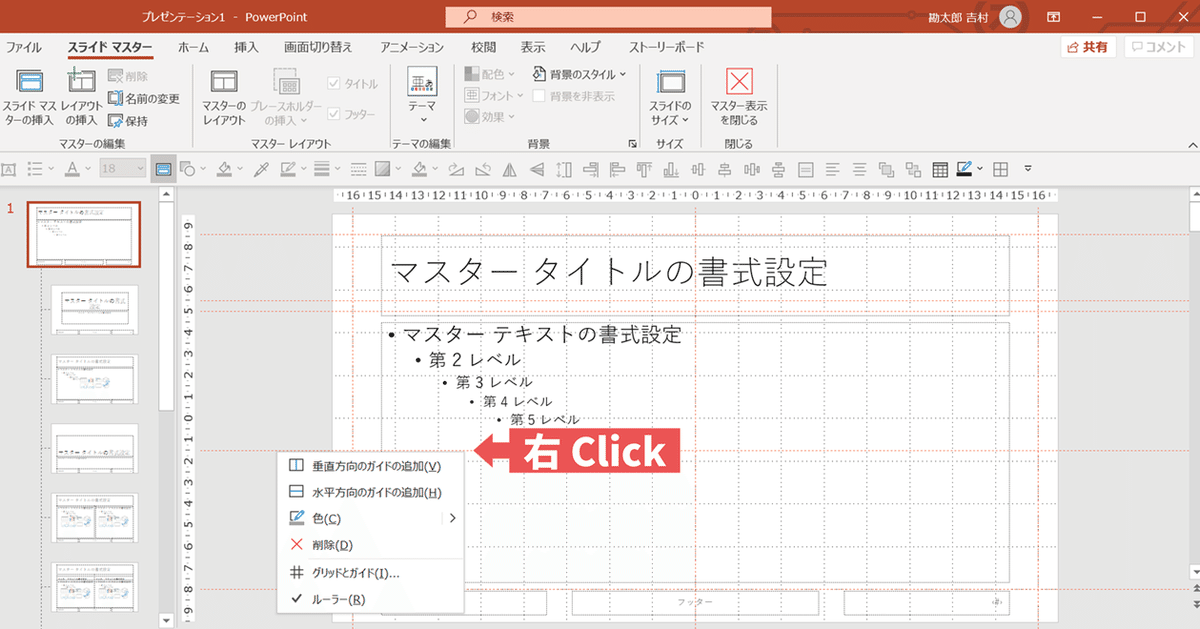Screen dimensions: 1200x629
Task: Click in the 検索 search box
Action: coord(608,17)
